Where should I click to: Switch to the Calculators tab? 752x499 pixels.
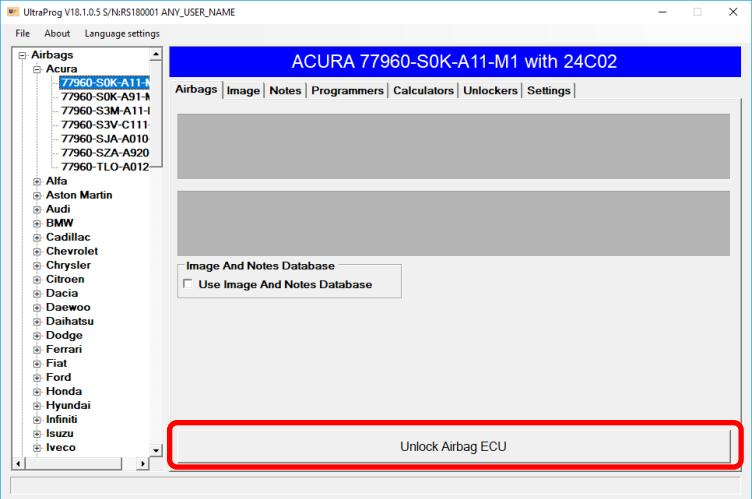tap(423, 90)
